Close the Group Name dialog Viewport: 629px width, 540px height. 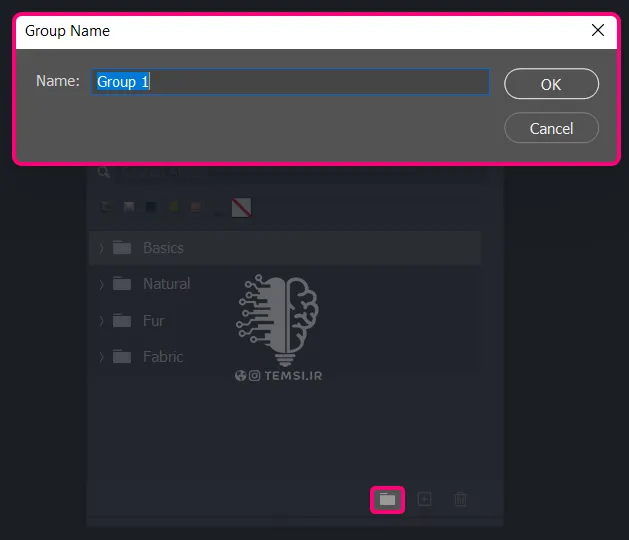tap(598, 30)
